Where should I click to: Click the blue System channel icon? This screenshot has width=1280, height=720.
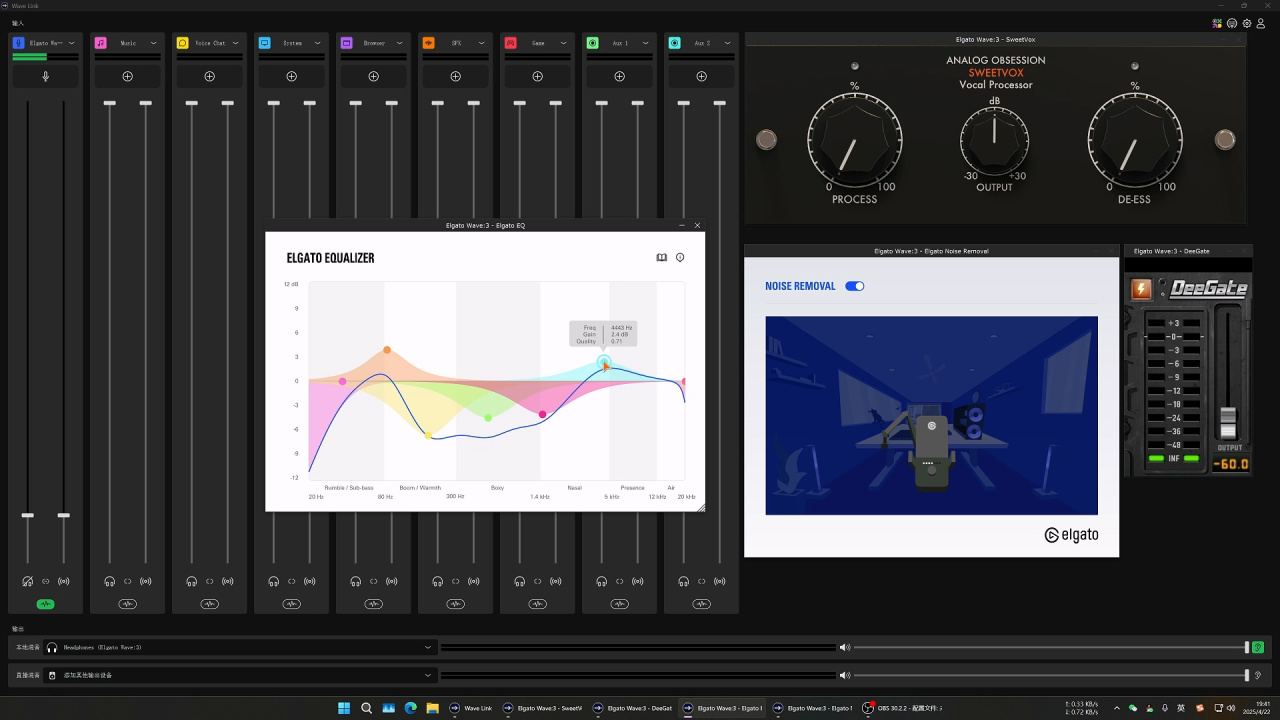pyautogui.click(x=265, y=43)
